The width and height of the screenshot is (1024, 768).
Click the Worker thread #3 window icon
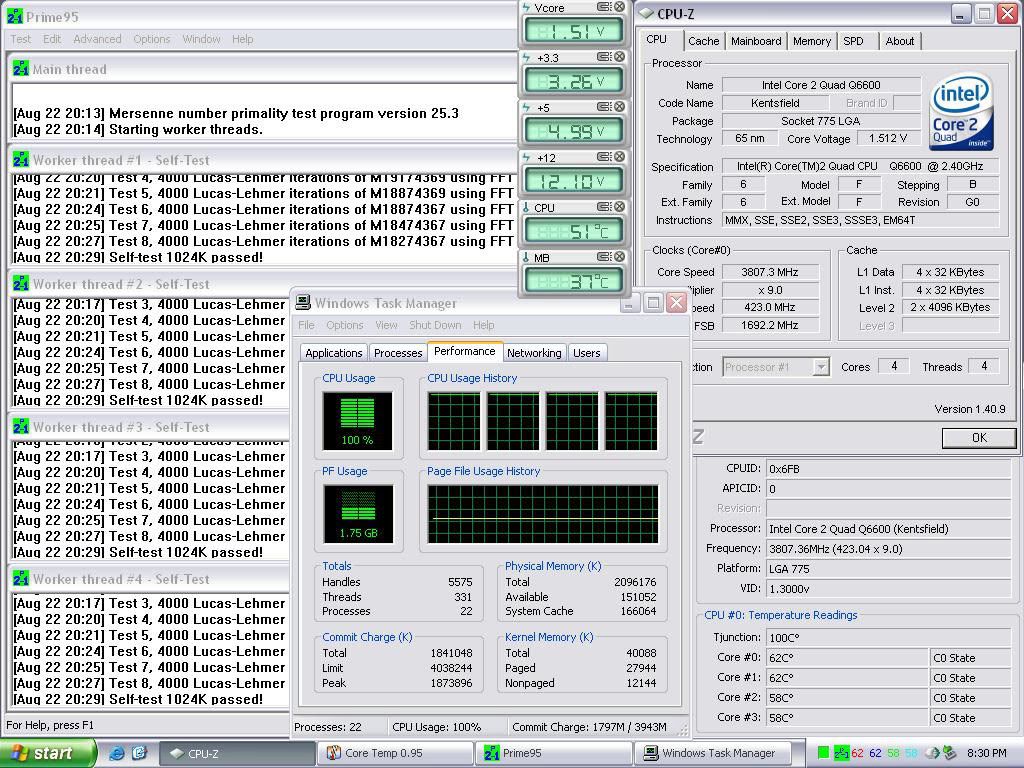(x=21, y=426)
